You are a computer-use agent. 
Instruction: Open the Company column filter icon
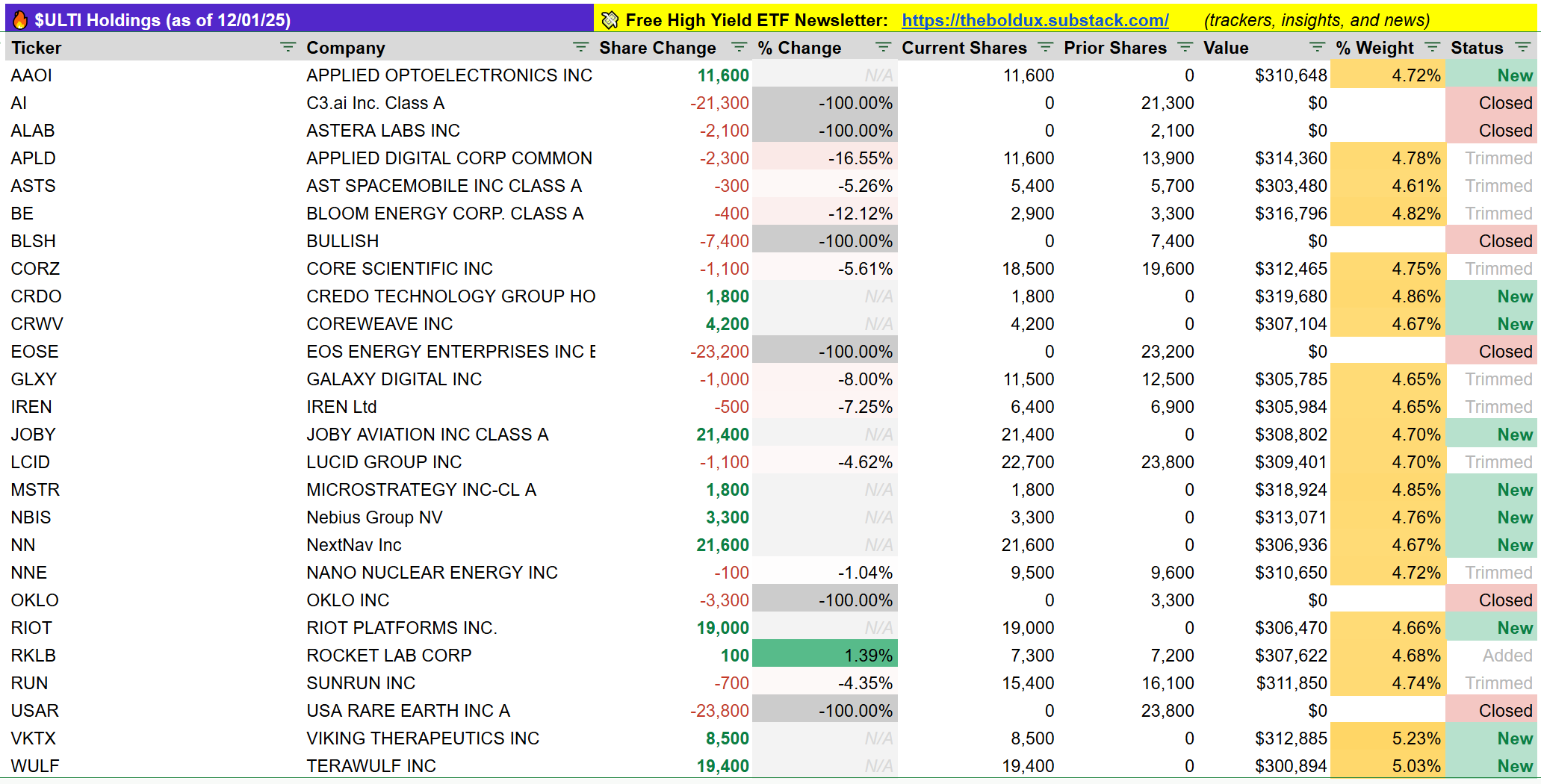[580, 47]
